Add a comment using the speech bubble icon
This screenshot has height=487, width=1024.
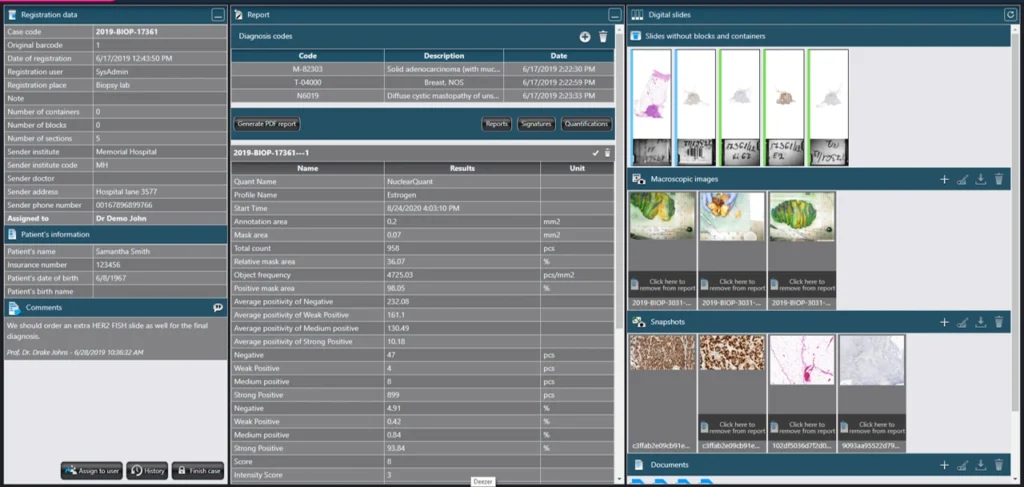click(x=217, y=308)
